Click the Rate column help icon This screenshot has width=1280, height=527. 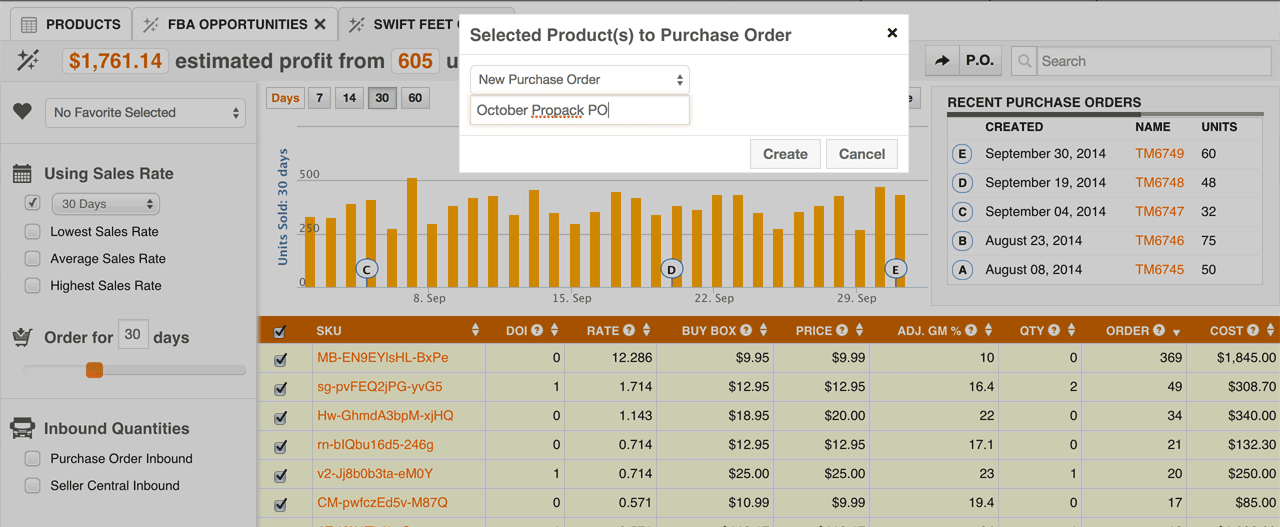coord(629,331)
